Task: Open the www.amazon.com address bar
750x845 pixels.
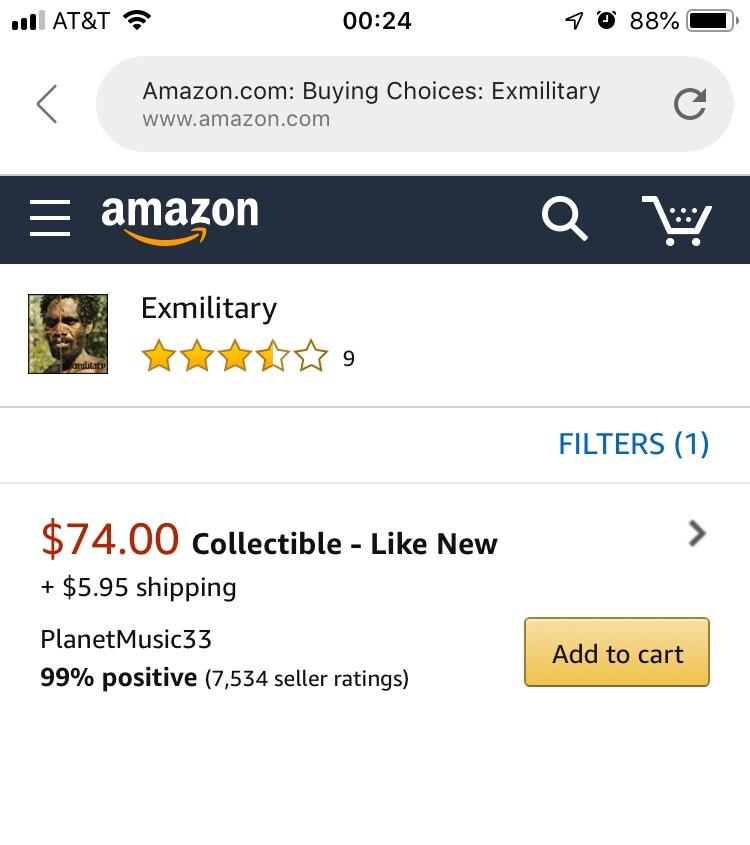Action: pos(371,103)
